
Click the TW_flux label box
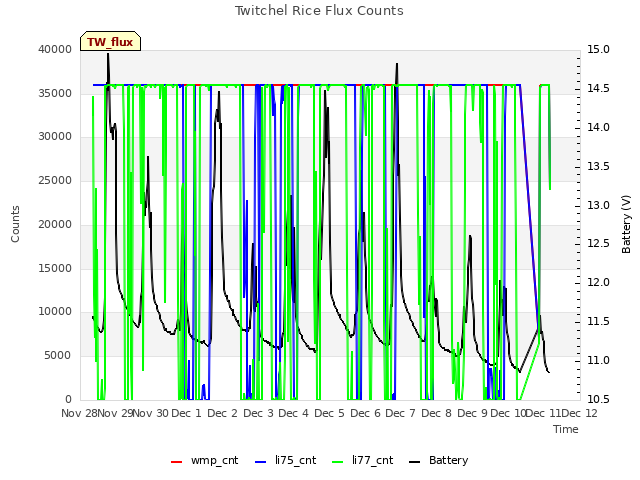tap(110, 41)
